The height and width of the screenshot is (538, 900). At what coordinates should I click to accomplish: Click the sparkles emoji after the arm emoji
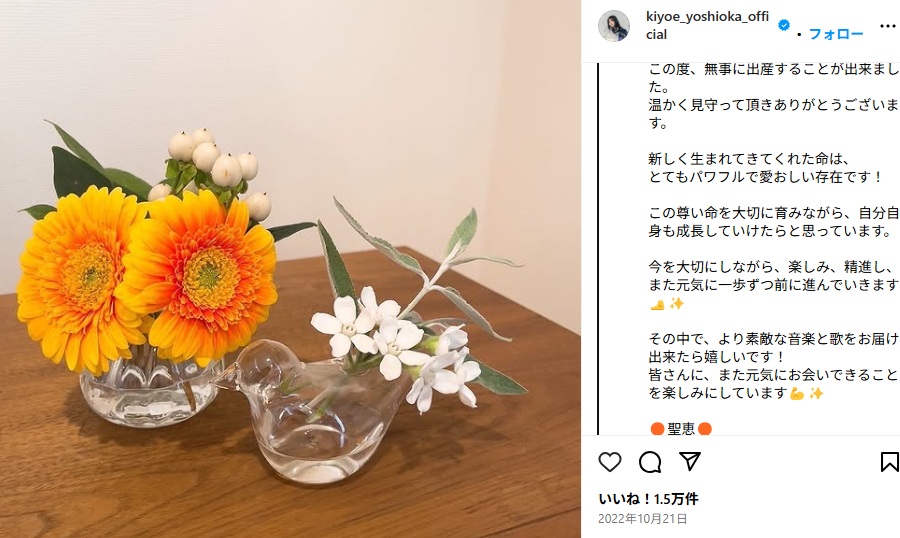816,393
